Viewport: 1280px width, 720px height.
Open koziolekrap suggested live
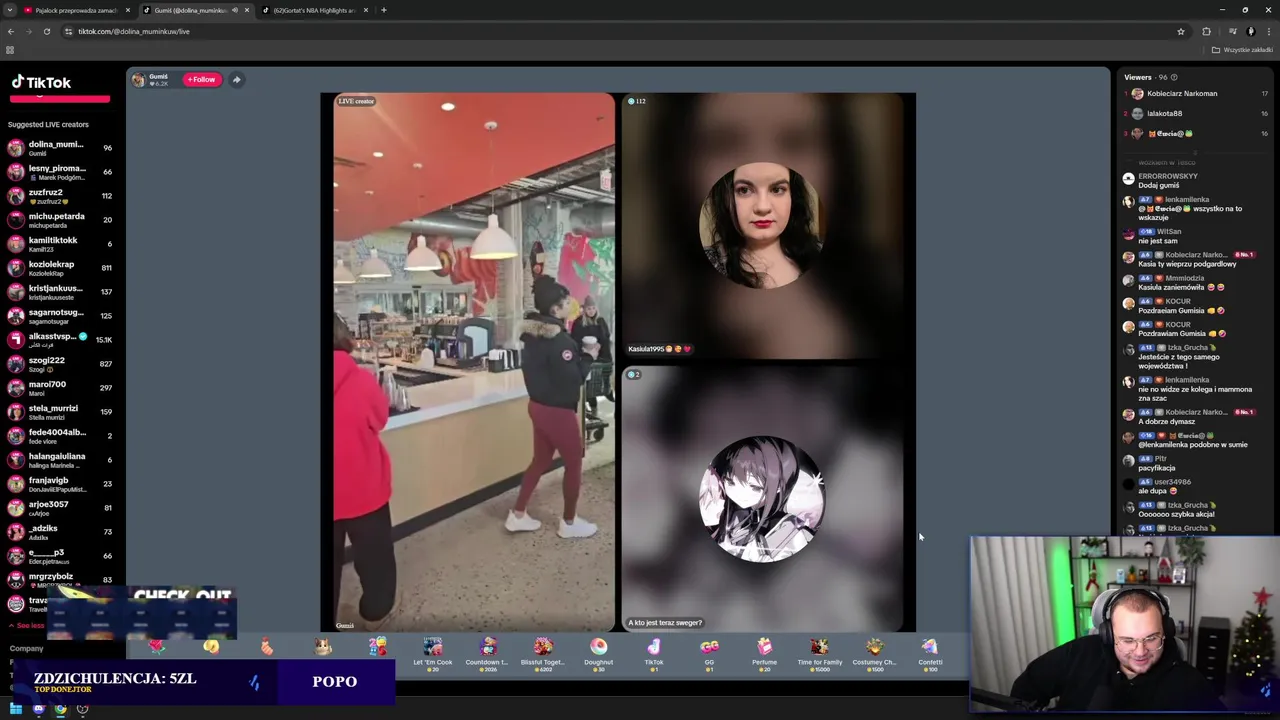click(60, 268)
